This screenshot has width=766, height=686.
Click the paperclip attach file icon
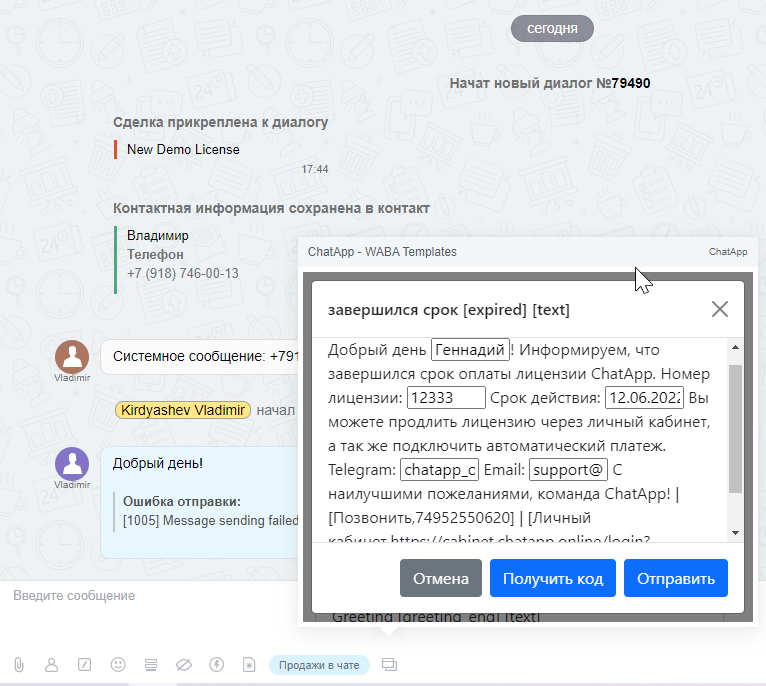pos(19,665)
